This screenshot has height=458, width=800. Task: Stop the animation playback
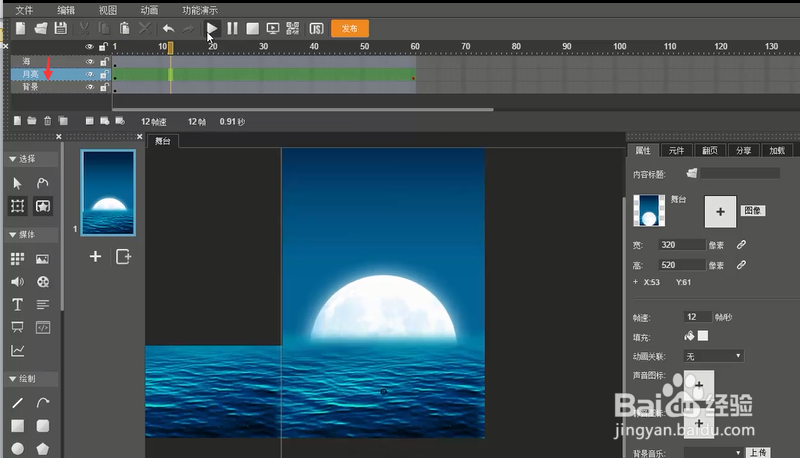pyautogui.click(x=253, y=29)
